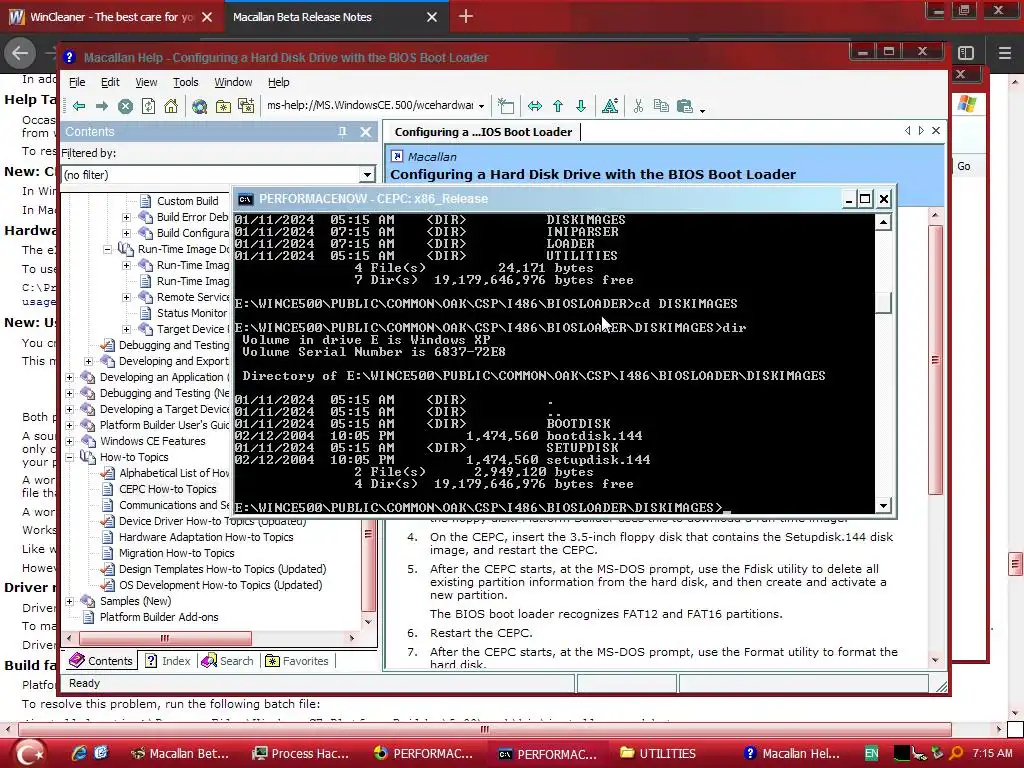Click the search magnifier tray icon
This screenshot has height=768, width=1024.
point(956,754)
